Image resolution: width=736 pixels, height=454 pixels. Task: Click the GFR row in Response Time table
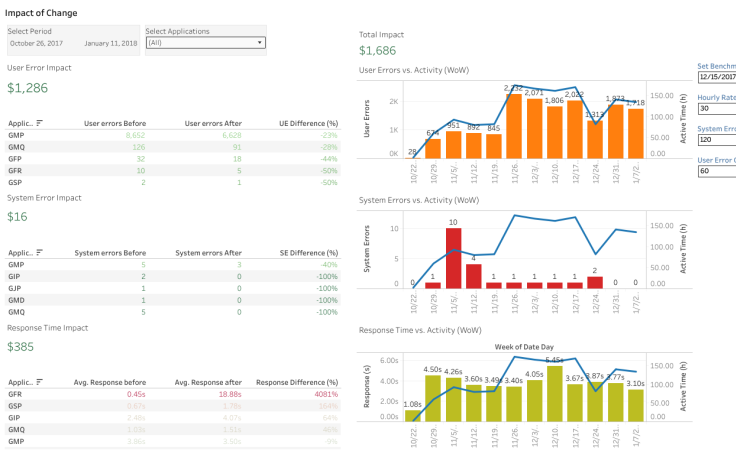click(16, 394)
